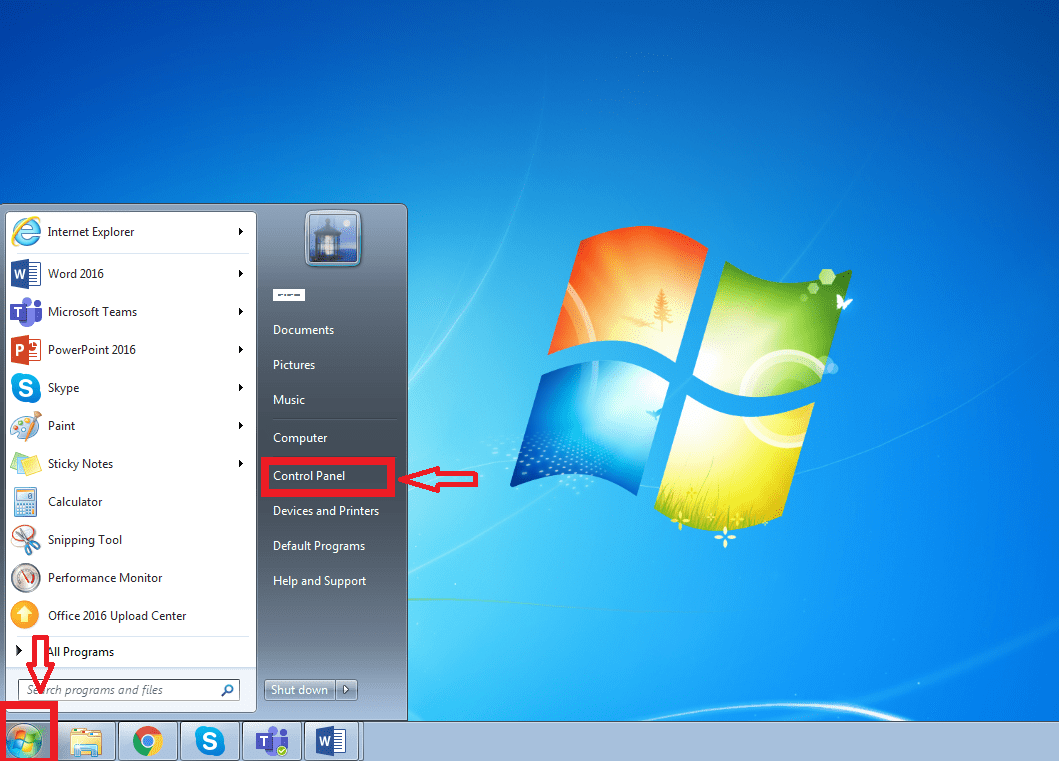Open Calculator icon
The height and width of the screenshot is (761, 1059).
(26, 502)
